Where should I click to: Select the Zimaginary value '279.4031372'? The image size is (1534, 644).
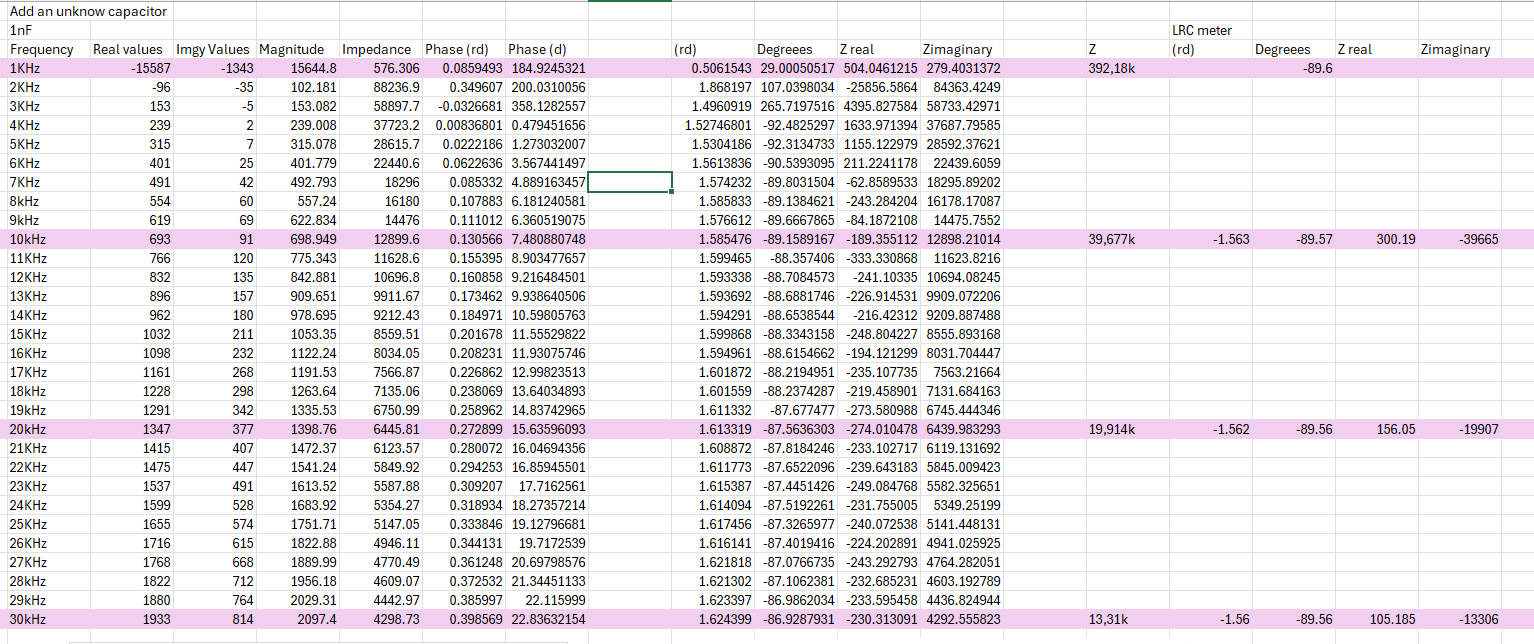pyautogui.click(x=961, y=68)
